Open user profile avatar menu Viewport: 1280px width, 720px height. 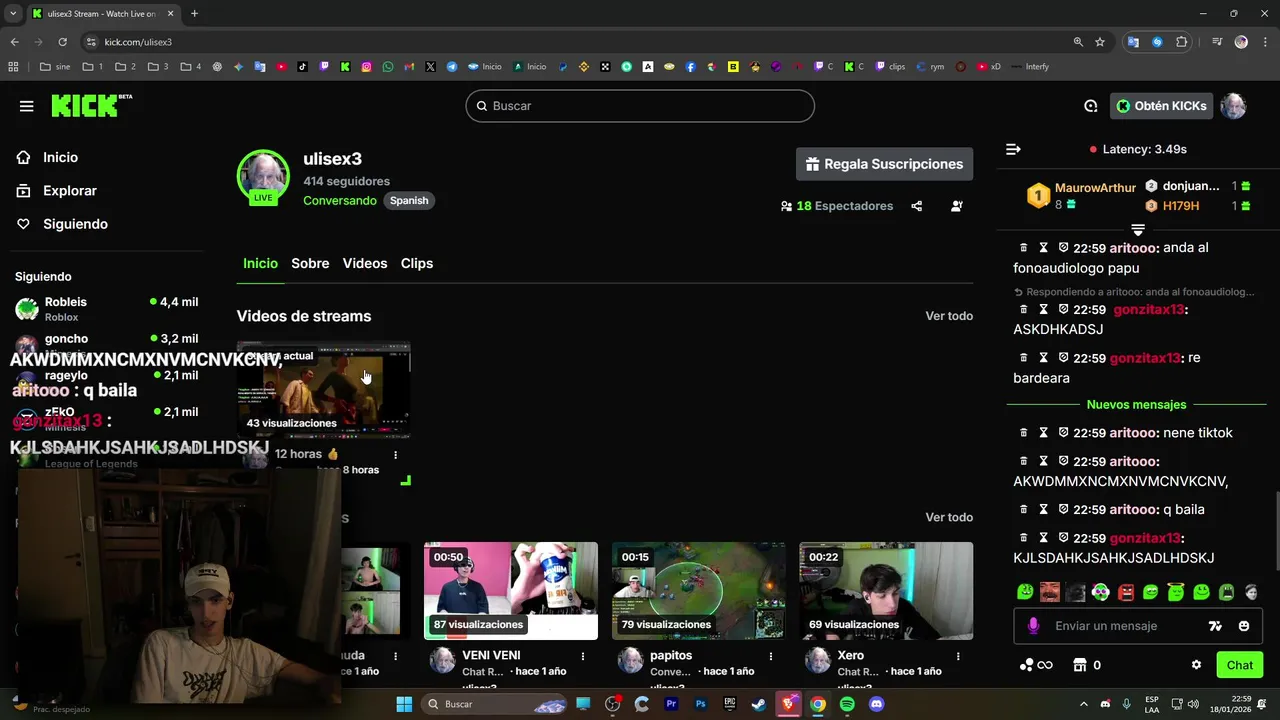[1234, 106]
